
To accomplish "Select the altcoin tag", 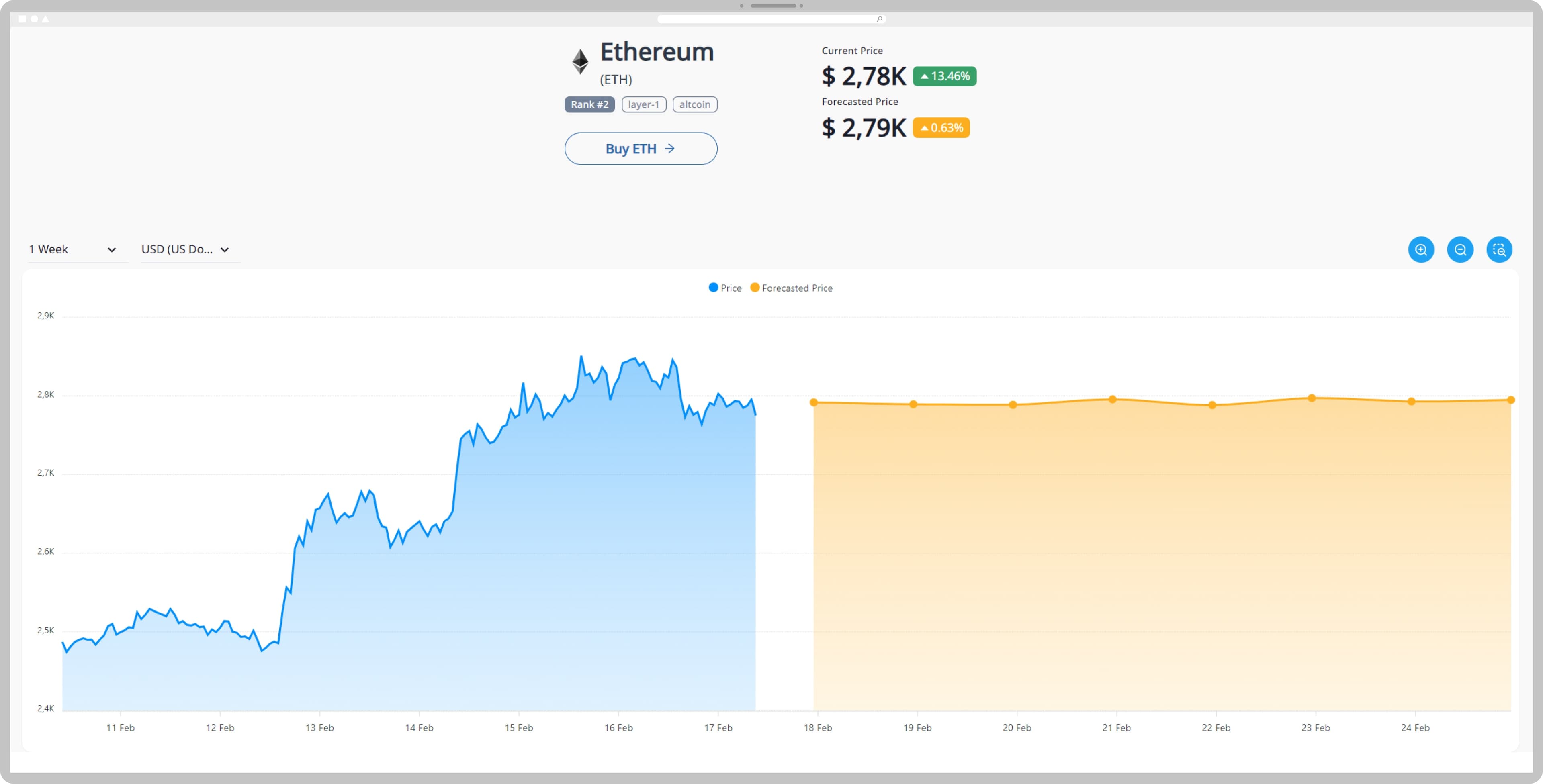I will pos(695,104).
